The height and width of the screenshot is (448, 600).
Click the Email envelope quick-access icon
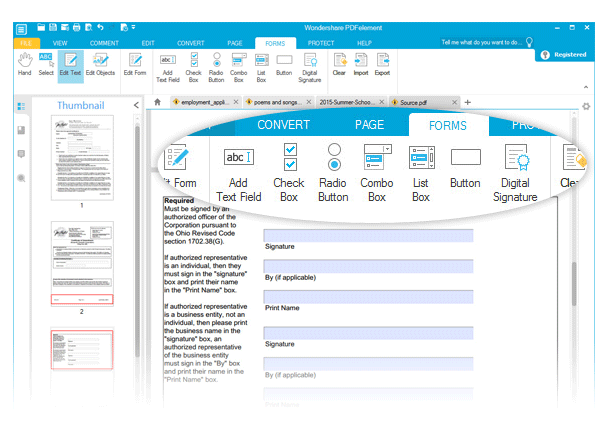point(65,27)
